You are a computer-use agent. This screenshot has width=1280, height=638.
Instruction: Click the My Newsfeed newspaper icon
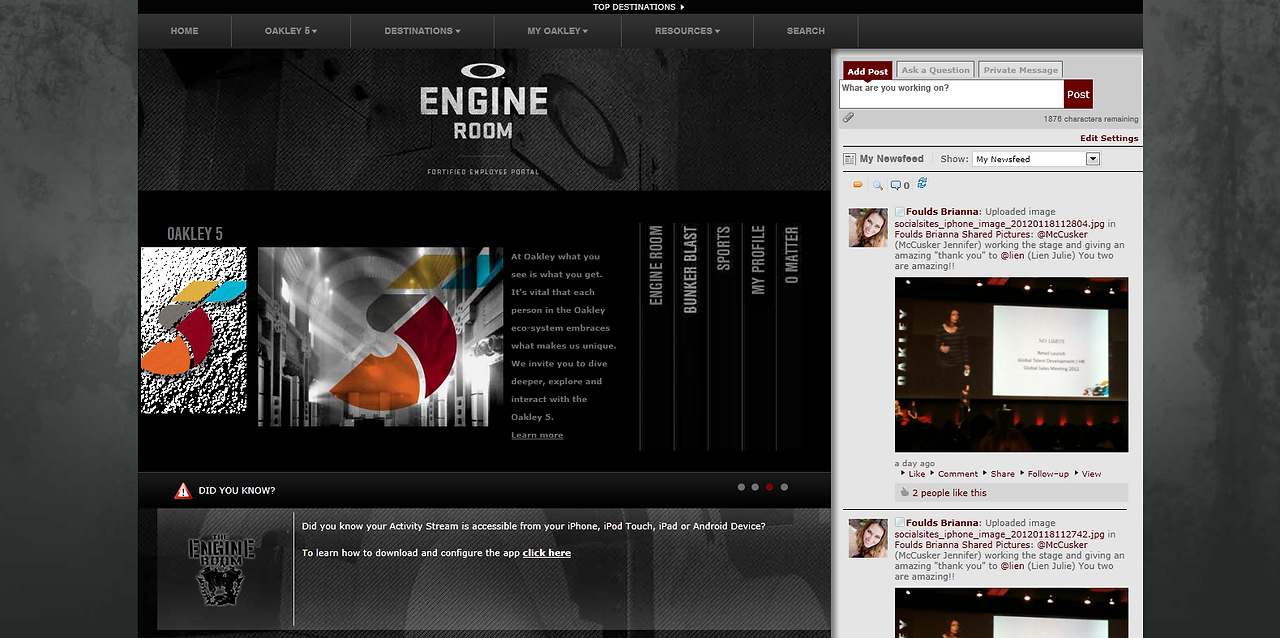click(850, 159)
